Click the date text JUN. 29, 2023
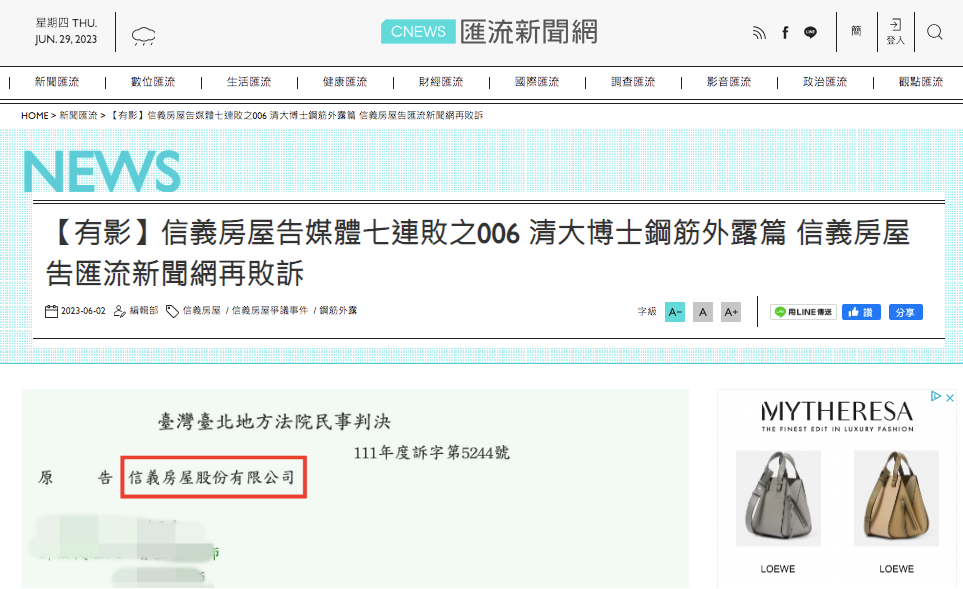The height and width of the screenshot is (589, 963). pos(66,39)
